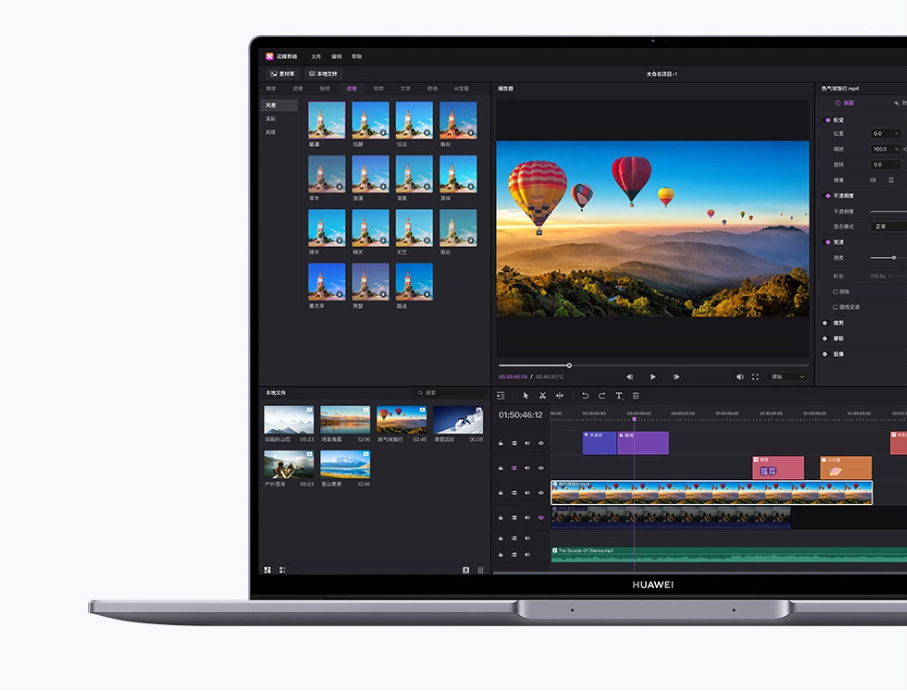Redo the last edit action
The width and height of the screenshot is (907, 691).
pyautogui.click(x=601, y=395)
